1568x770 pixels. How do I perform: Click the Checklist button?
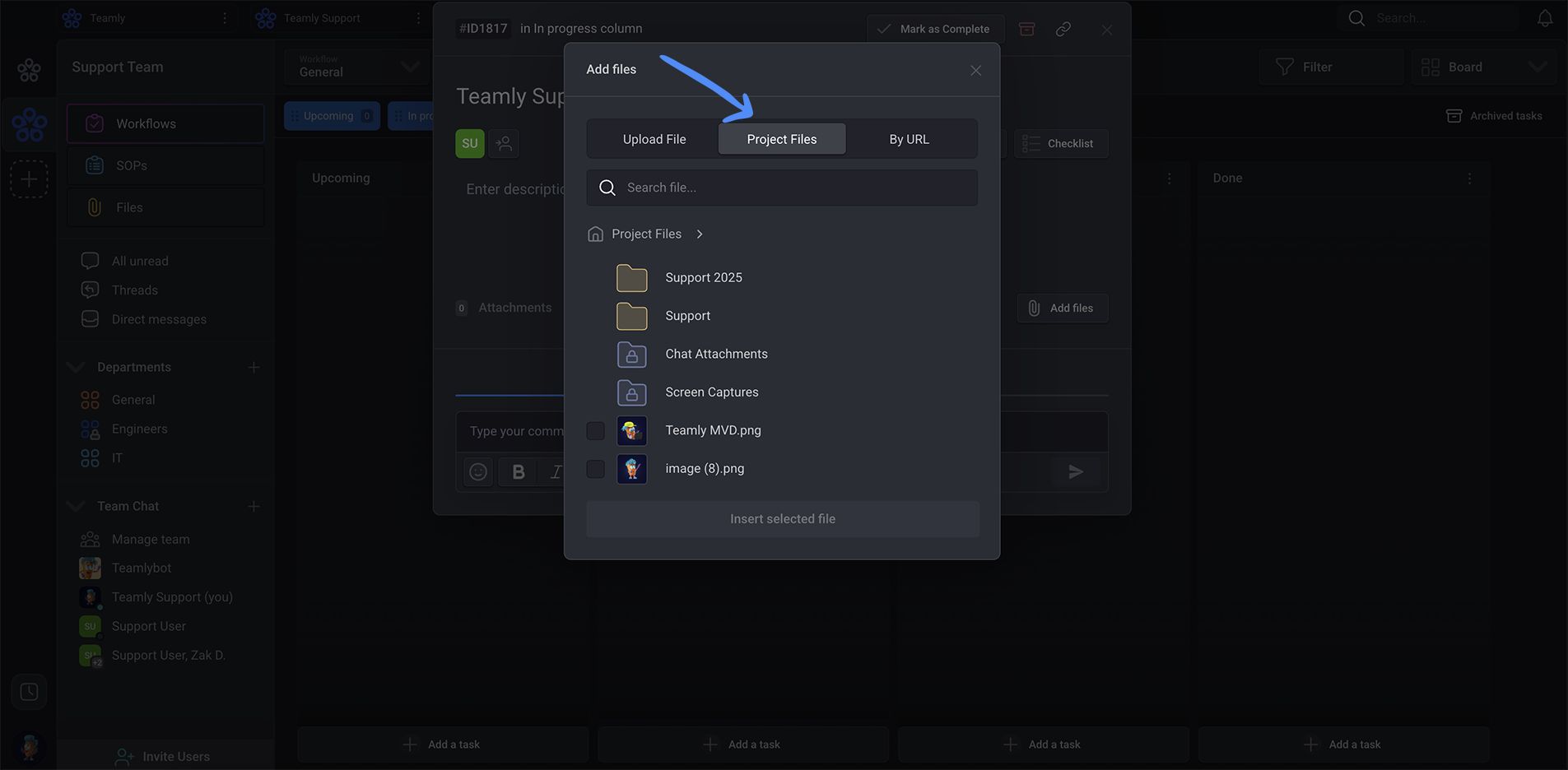pyautogui.click(x=1061, y=144)
